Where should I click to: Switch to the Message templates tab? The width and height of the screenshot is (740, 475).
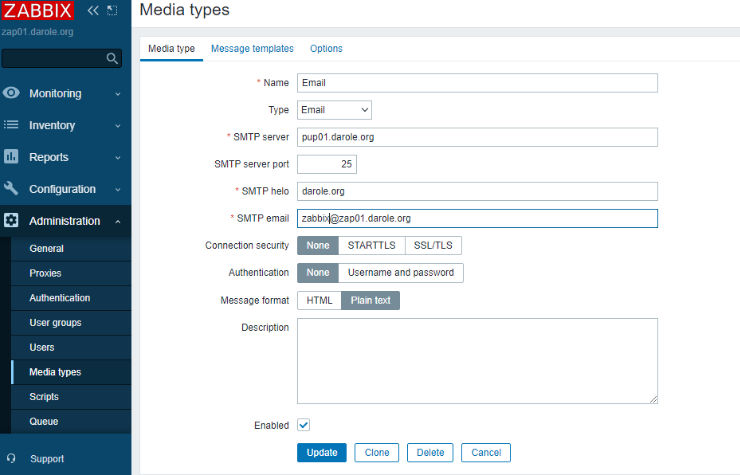pos(252,48)
